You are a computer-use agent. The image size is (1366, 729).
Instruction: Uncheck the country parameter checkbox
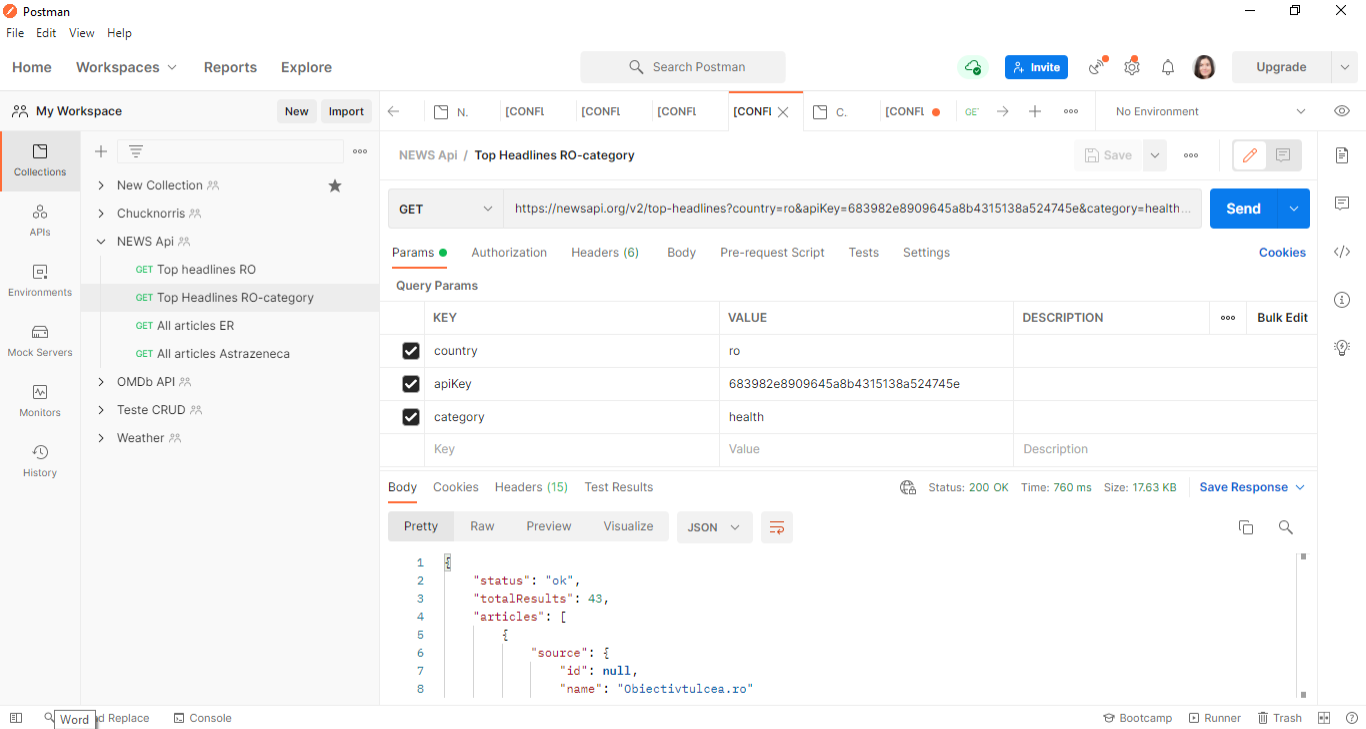(410, 351)
